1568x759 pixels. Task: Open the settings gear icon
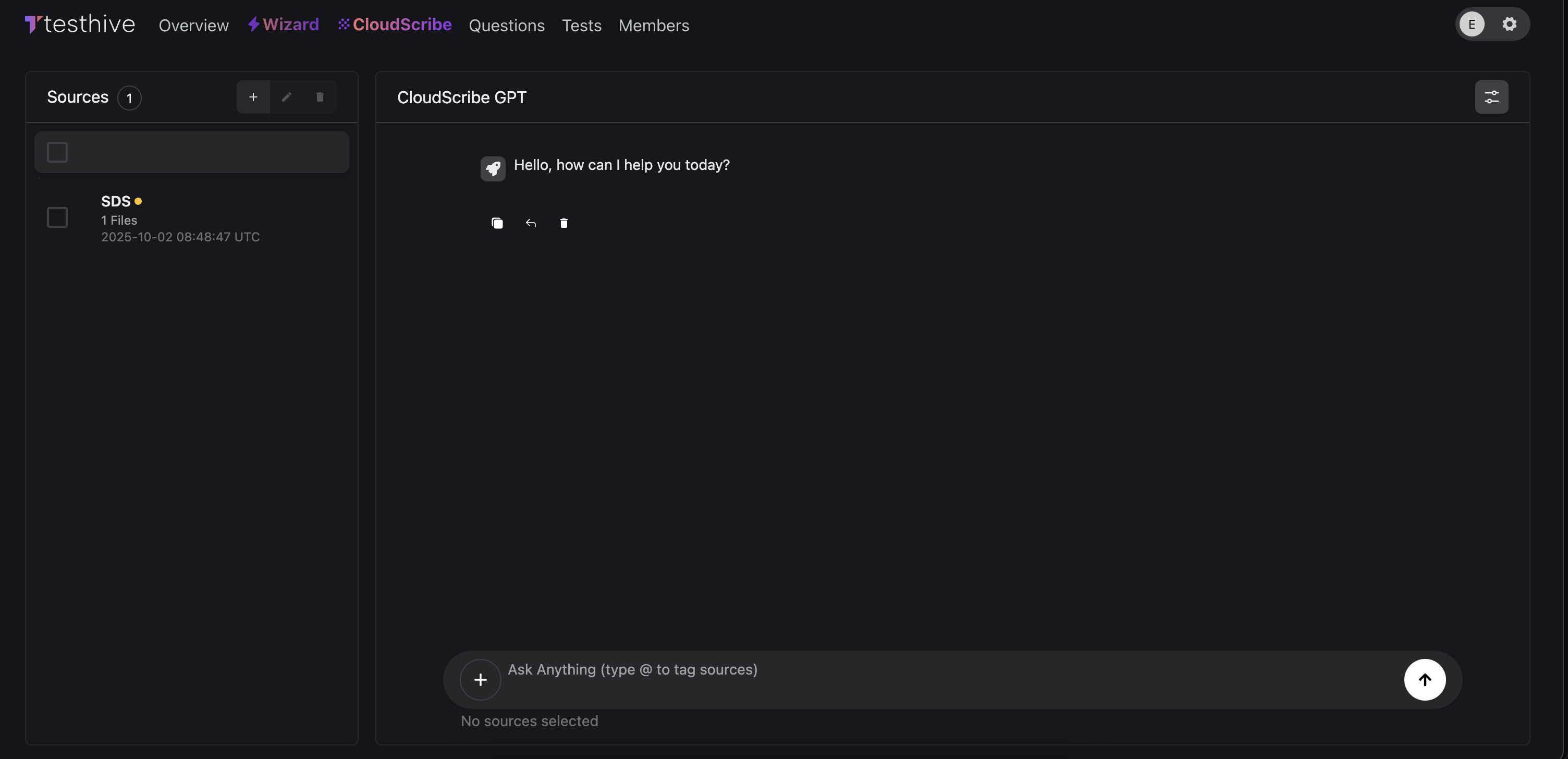[1509, 25]
